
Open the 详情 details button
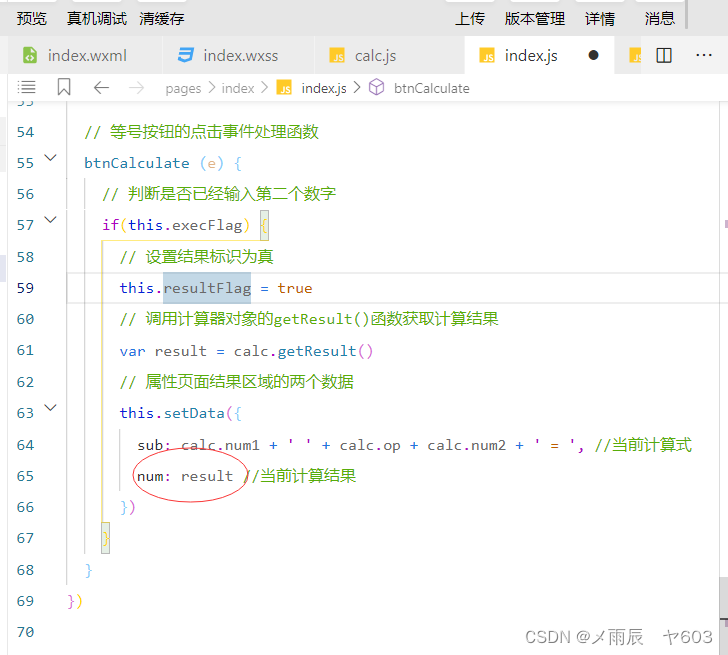tap(600, 19)
